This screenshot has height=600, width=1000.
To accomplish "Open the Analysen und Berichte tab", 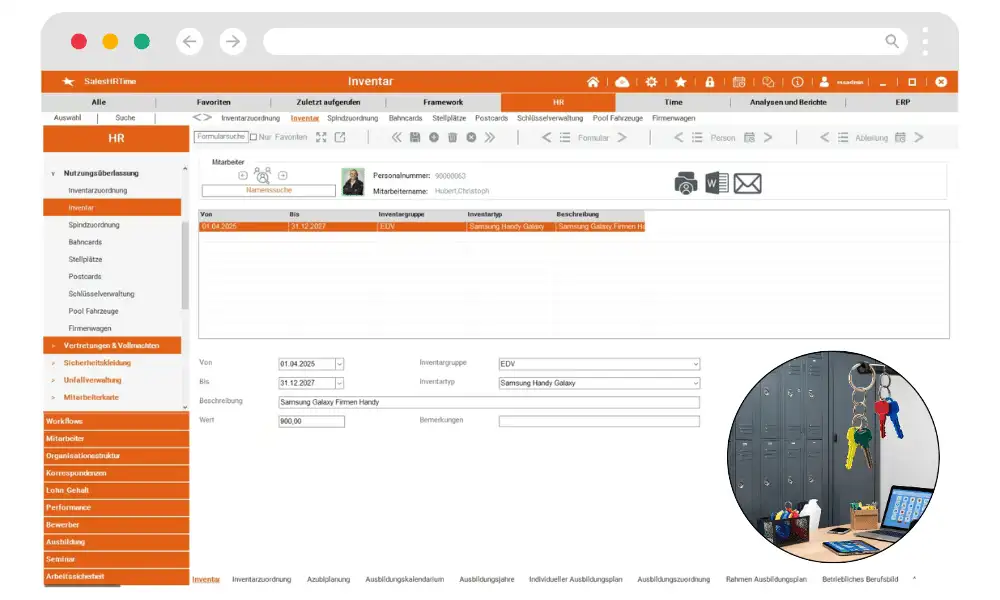I will [x=788, y=102].
